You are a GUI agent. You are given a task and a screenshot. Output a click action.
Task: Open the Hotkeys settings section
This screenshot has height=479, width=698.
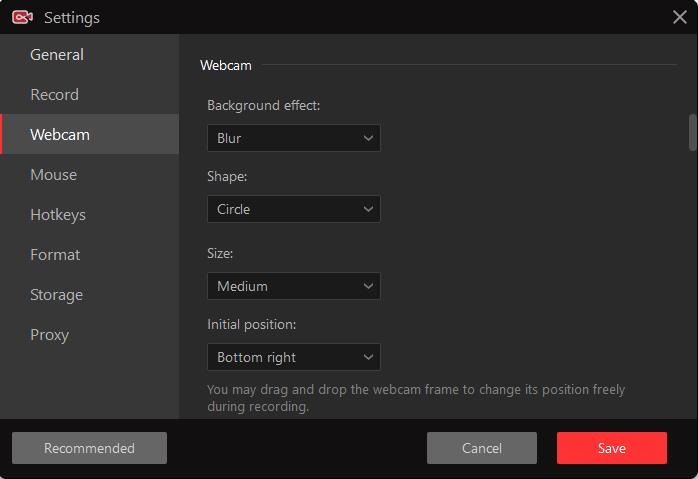(58, 215)
